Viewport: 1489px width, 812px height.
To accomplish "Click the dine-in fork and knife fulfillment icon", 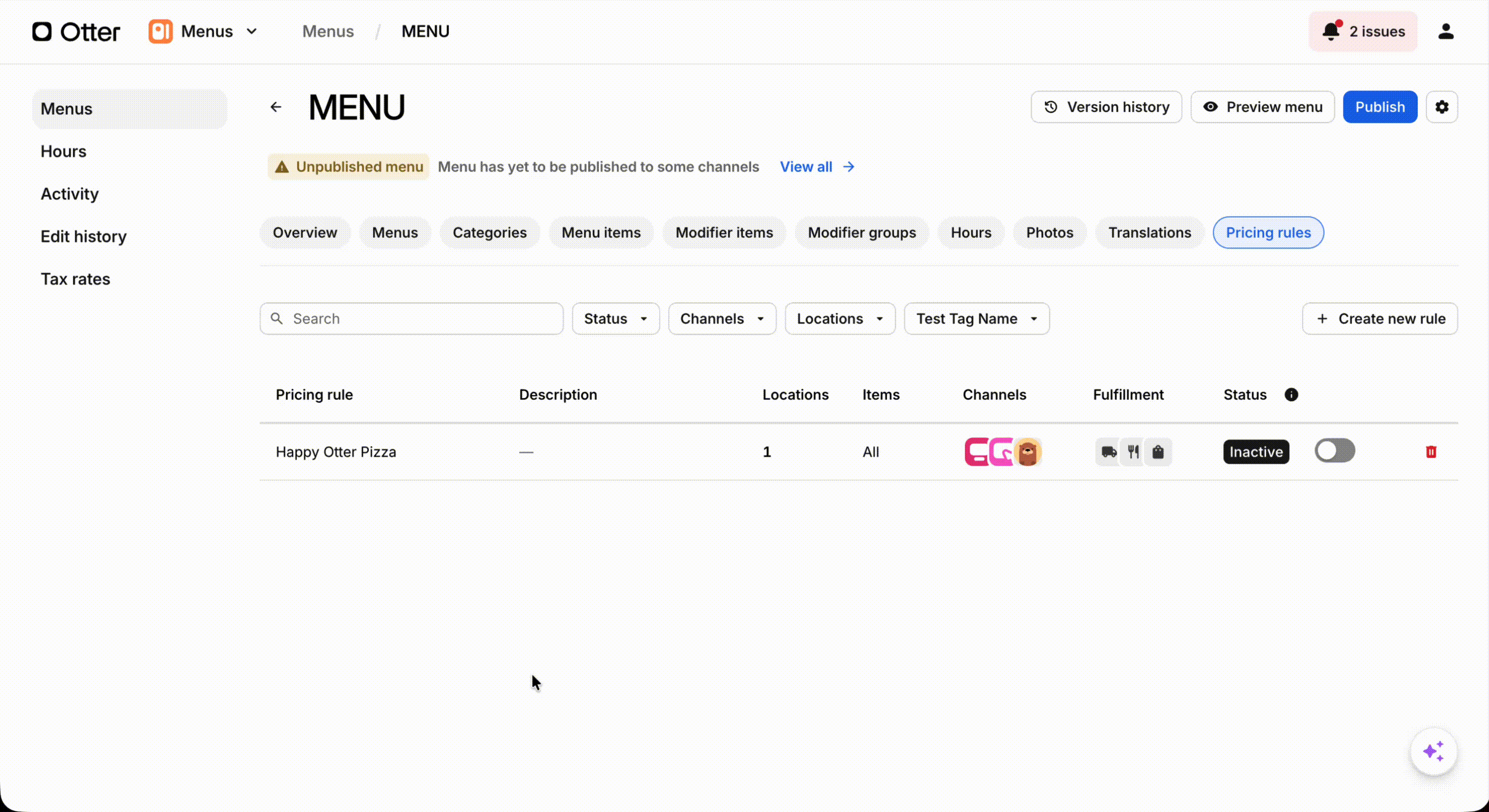I will tap(1132, 452).
